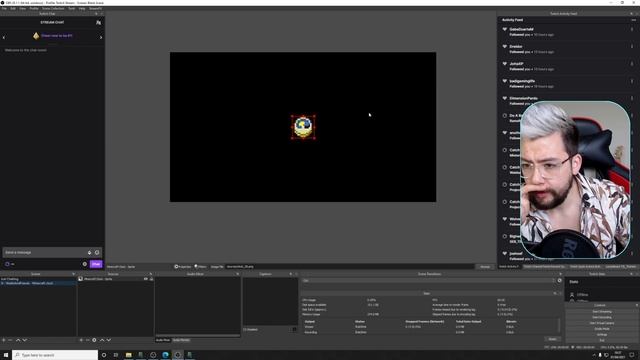The width and height of the screenshot is (640, 360).
Task: Open File Explorer from the taskbar
Action: (x=129, y=355)
